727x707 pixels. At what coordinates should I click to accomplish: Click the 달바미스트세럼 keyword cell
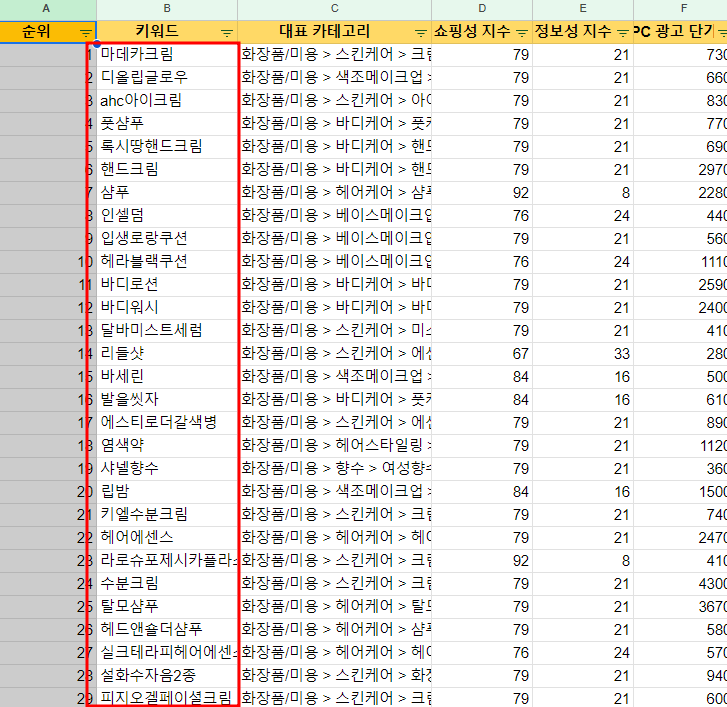coord(167,331)
